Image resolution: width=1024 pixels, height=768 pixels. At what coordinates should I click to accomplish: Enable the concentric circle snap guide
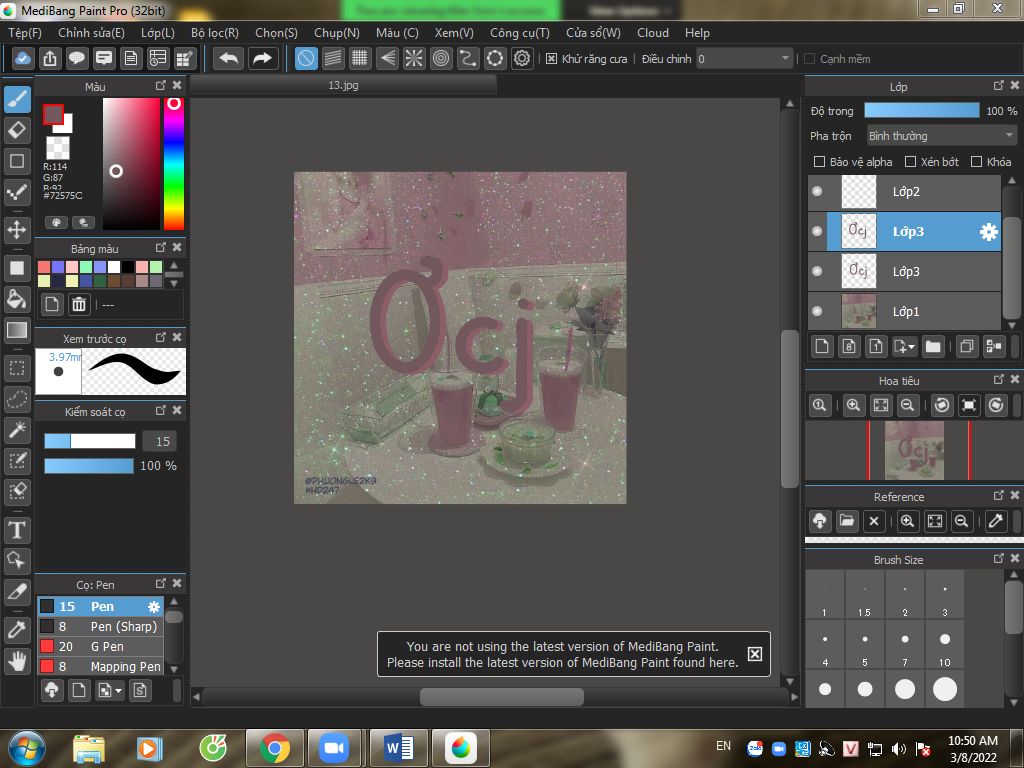441,59
